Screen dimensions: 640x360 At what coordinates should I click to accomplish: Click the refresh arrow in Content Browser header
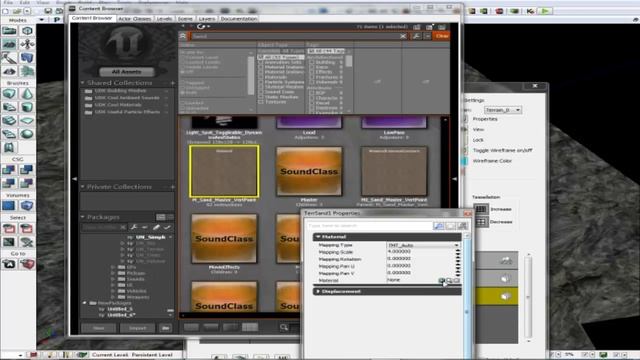coord(201,27)
